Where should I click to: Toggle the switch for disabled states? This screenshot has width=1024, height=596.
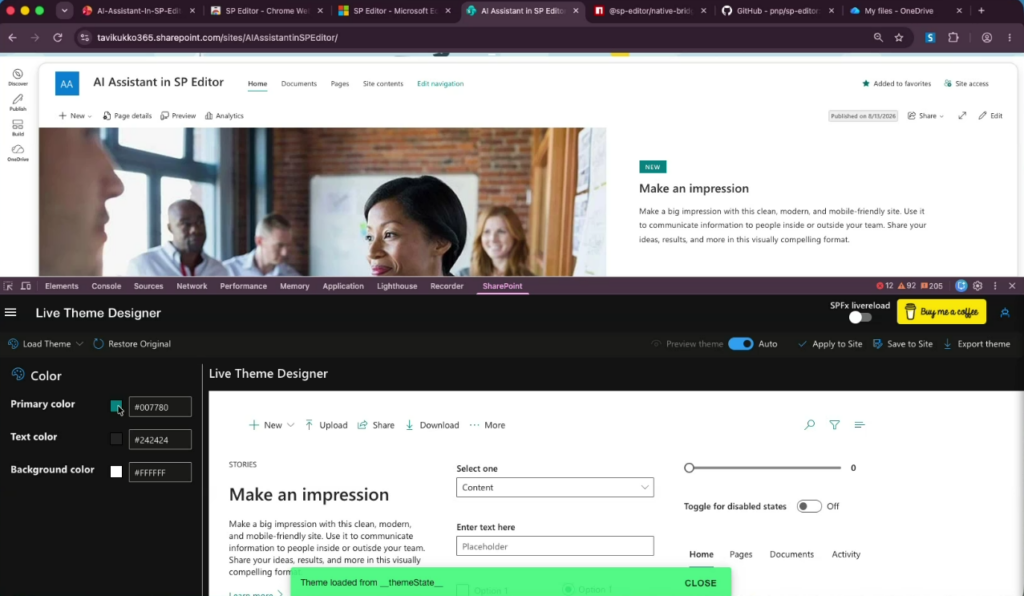point(808,507)
